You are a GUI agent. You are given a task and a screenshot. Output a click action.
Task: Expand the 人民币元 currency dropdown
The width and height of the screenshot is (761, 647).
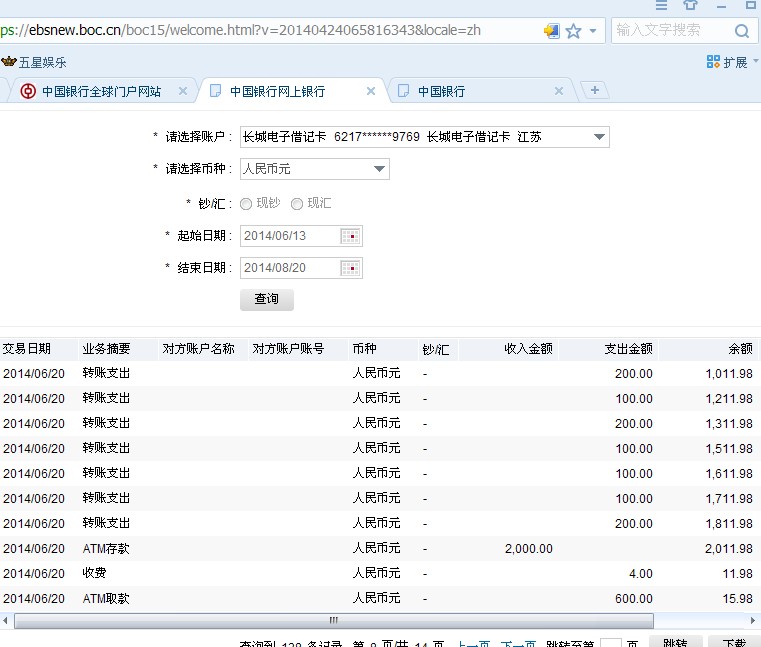[379, 169]
